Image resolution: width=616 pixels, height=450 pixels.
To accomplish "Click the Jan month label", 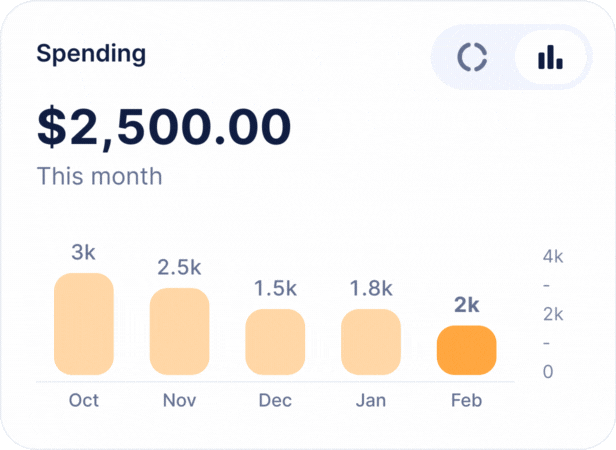I will pos(371,401).
